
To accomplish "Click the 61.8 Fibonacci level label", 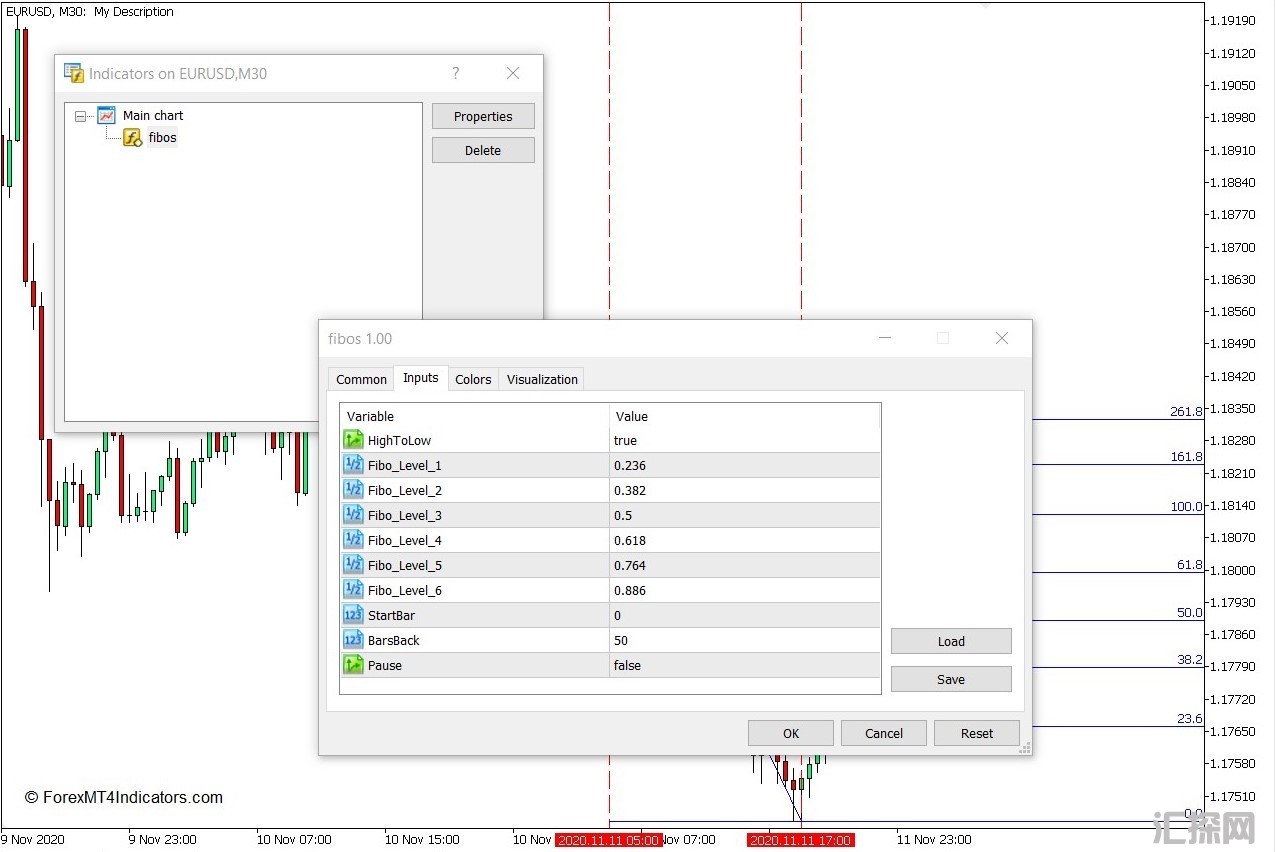I will (1190, 565).
